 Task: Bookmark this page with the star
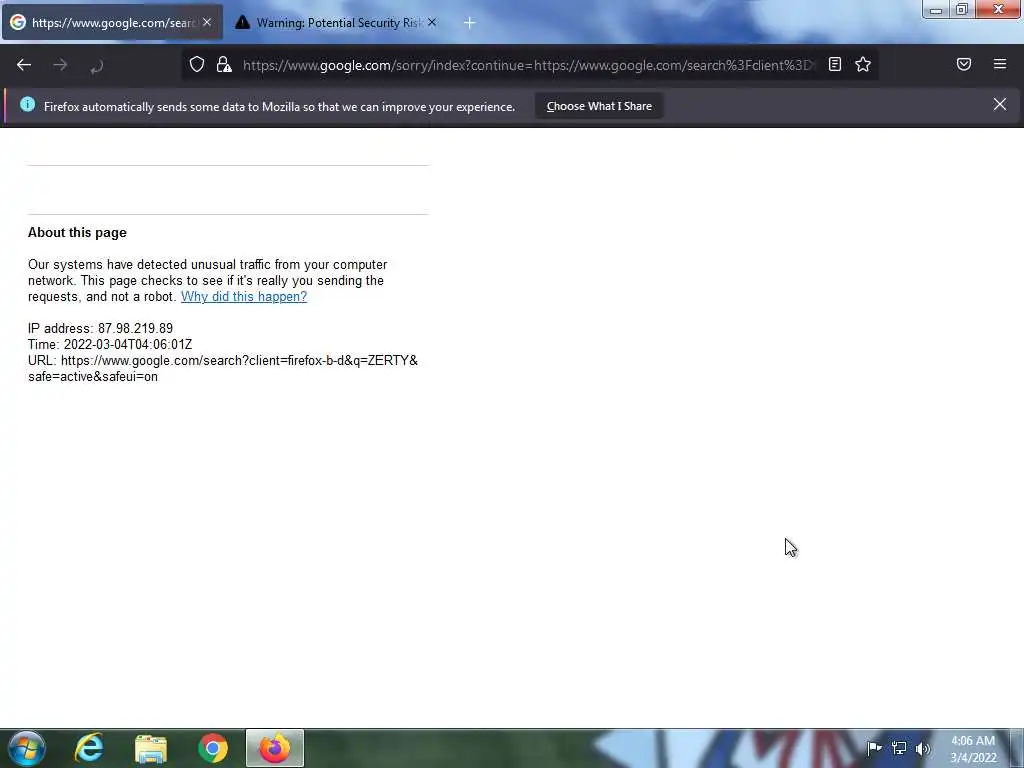[863, 65]
